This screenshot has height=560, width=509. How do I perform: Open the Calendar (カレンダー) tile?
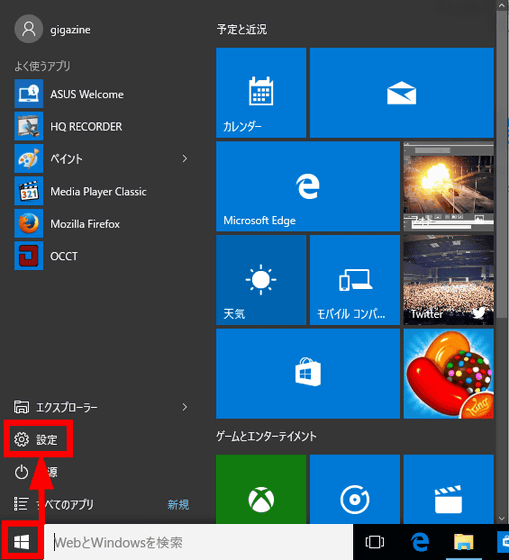261,92
